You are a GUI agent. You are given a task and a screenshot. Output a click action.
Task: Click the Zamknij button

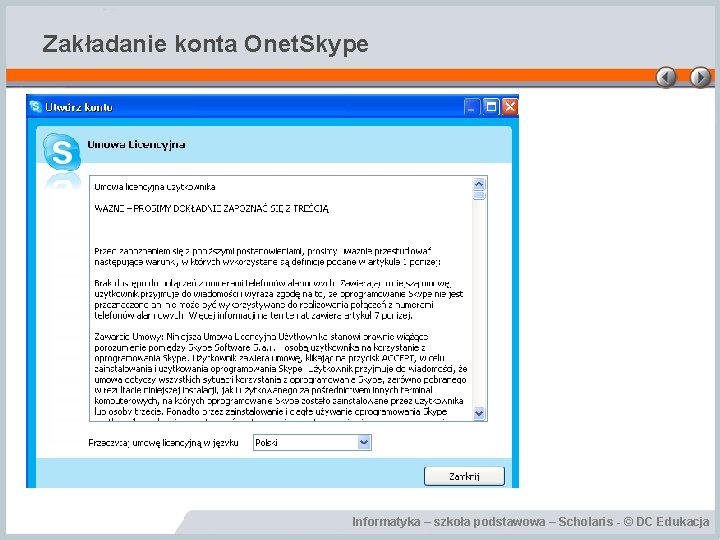(x=464, y=476)
